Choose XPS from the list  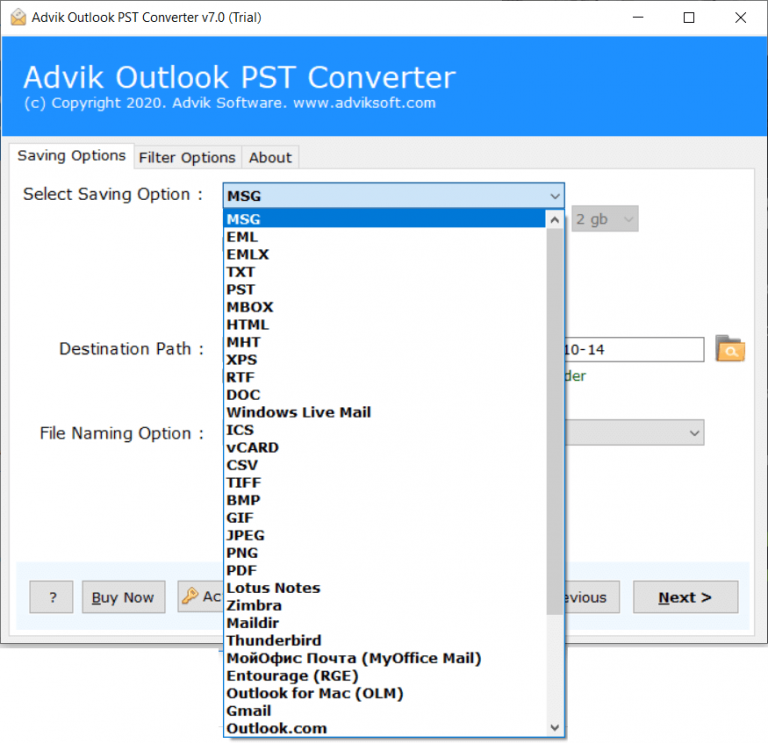click(x=385, y=360)
